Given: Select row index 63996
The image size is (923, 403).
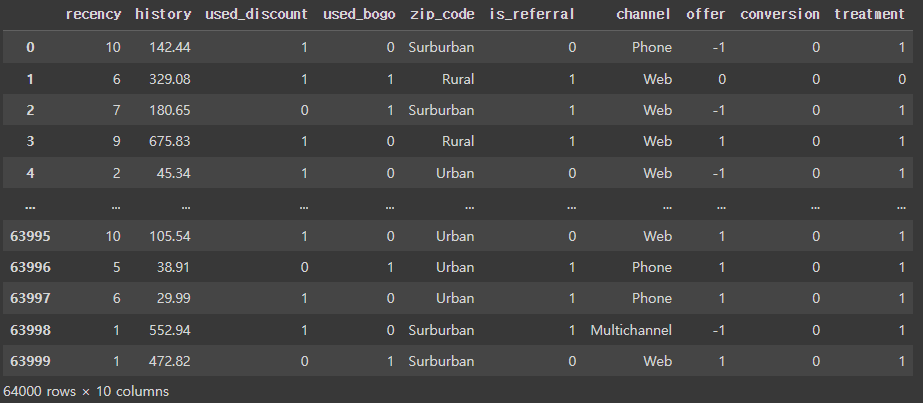Looking at the screenshot, I should pyautogui.click(x=30, y=267).
